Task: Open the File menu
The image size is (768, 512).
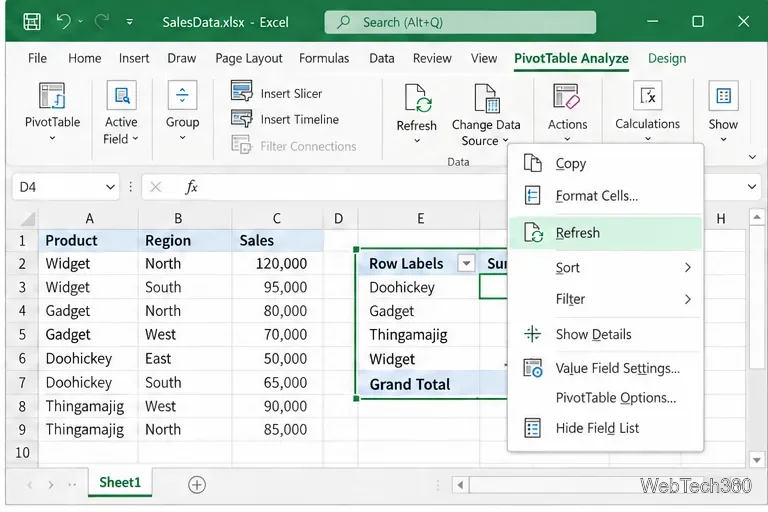Action: pos(37,58)
